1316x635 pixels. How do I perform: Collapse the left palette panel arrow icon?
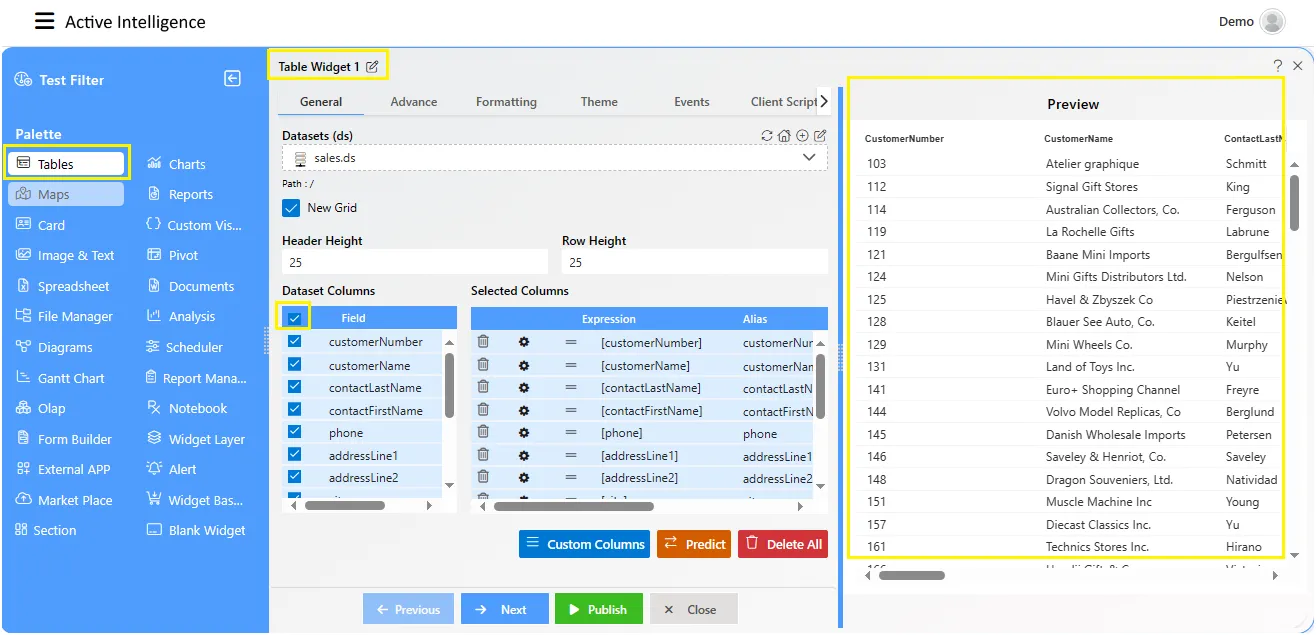(232, 79)
